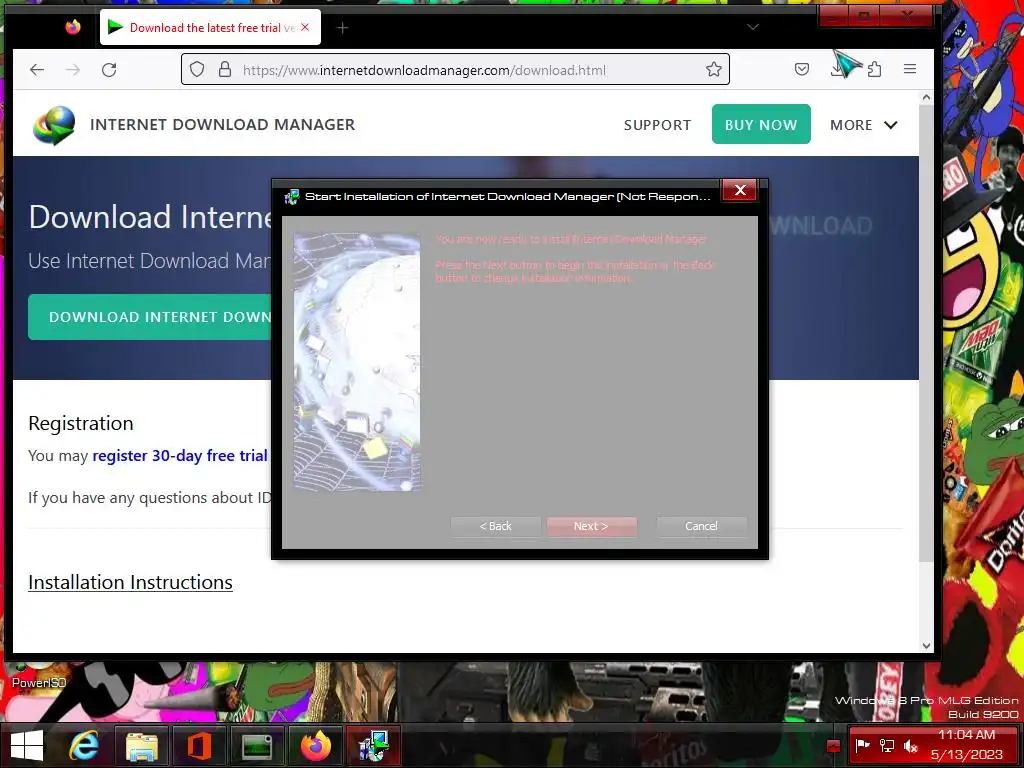This screenshot has height=768, width=1024.
Task: Close the IDM installer dialog
Action: point(740,190)
